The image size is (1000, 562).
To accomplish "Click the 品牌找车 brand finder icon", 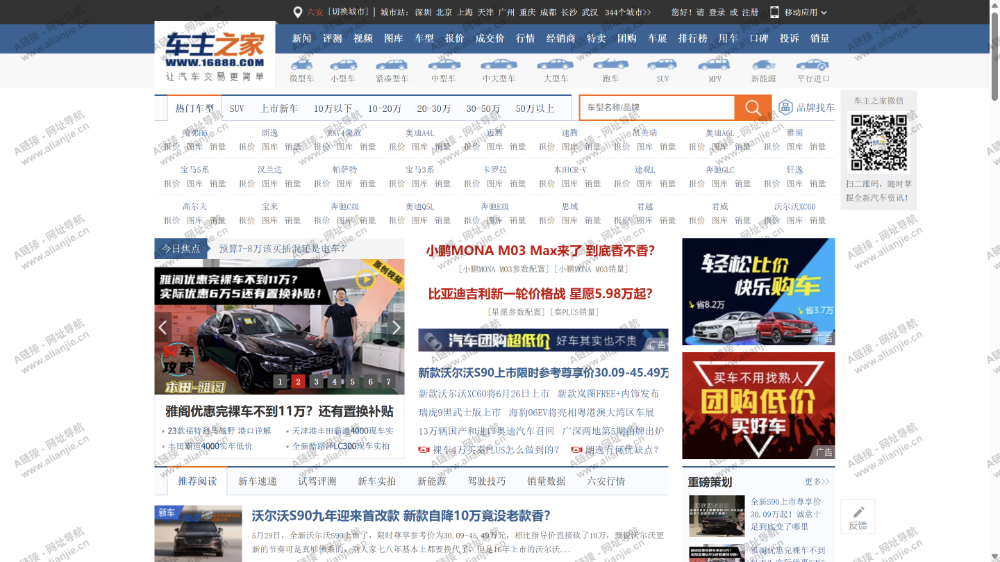I will [785, 107].
